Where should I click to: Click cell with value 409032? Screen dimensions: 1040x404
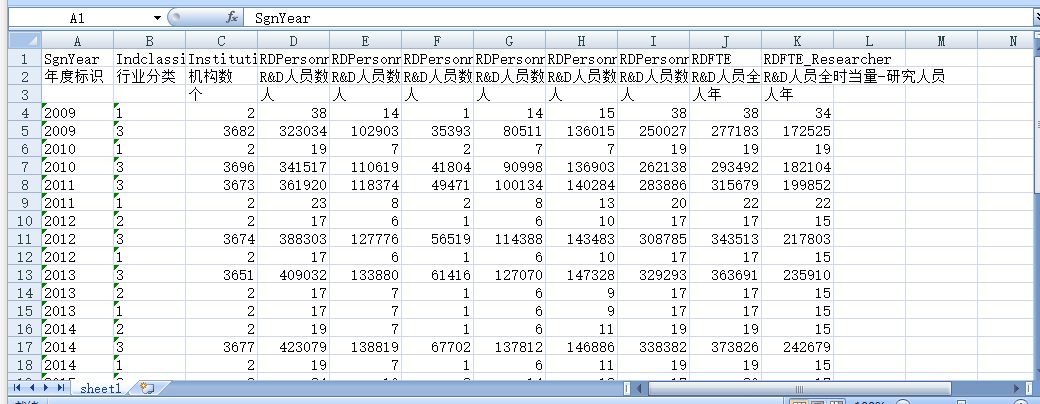(293, 275)
